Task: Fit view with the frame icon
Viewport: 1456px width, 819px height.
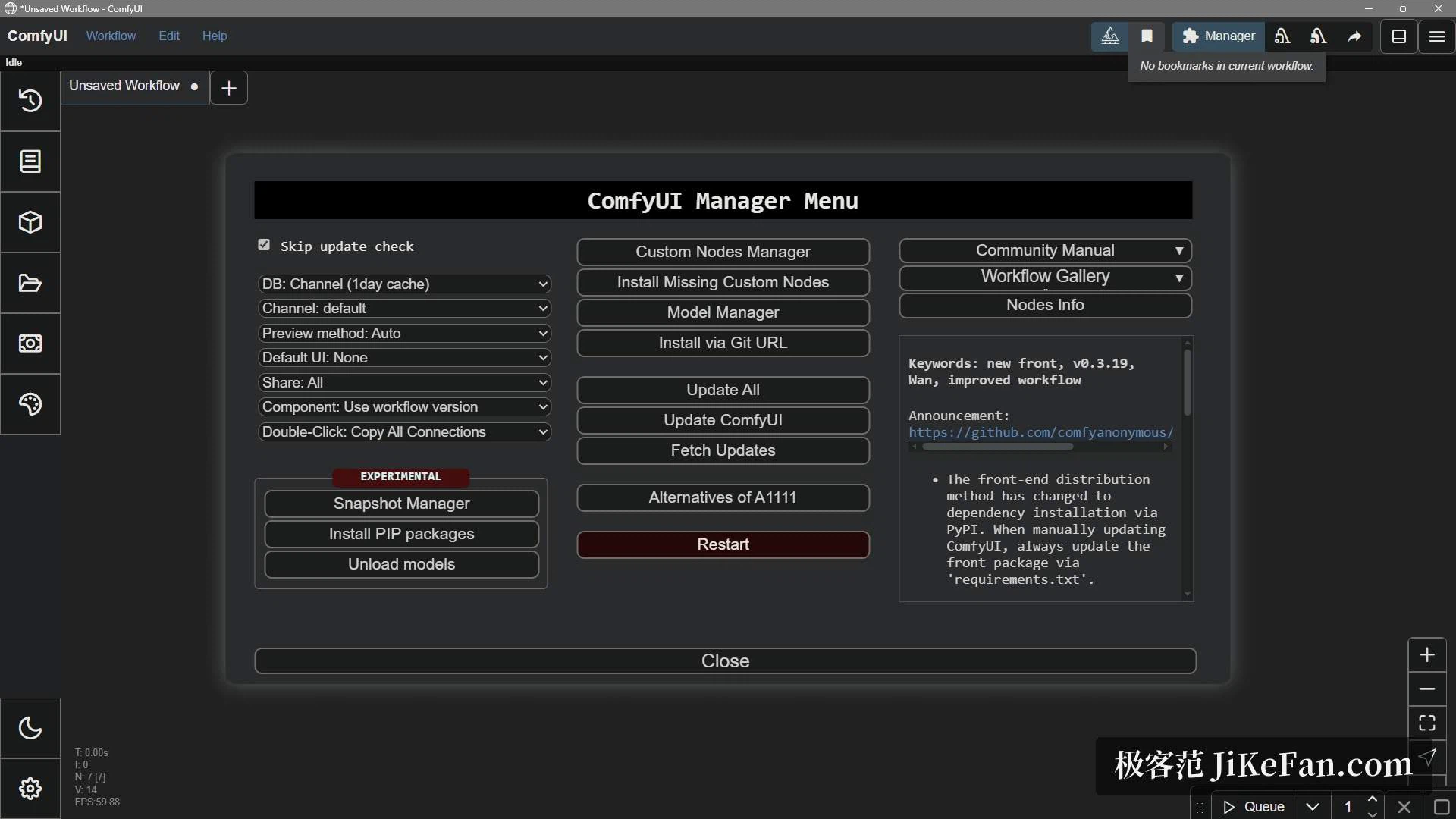Action: [1427, 723]
